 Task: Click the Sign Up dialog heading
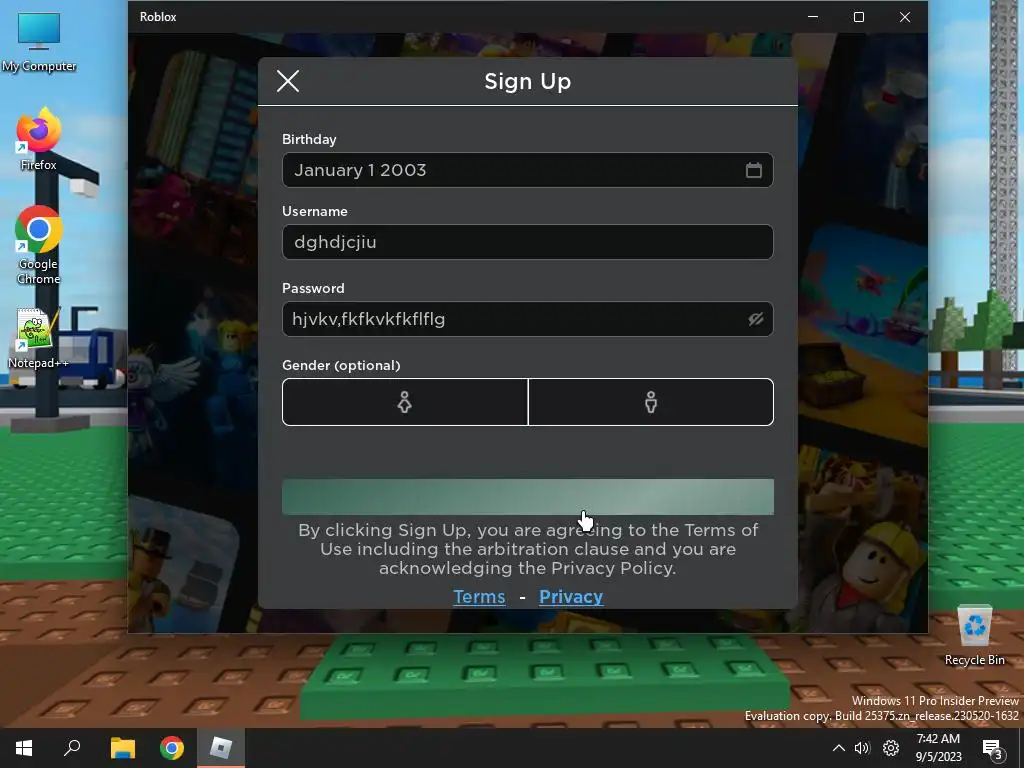tap(528, 82)
